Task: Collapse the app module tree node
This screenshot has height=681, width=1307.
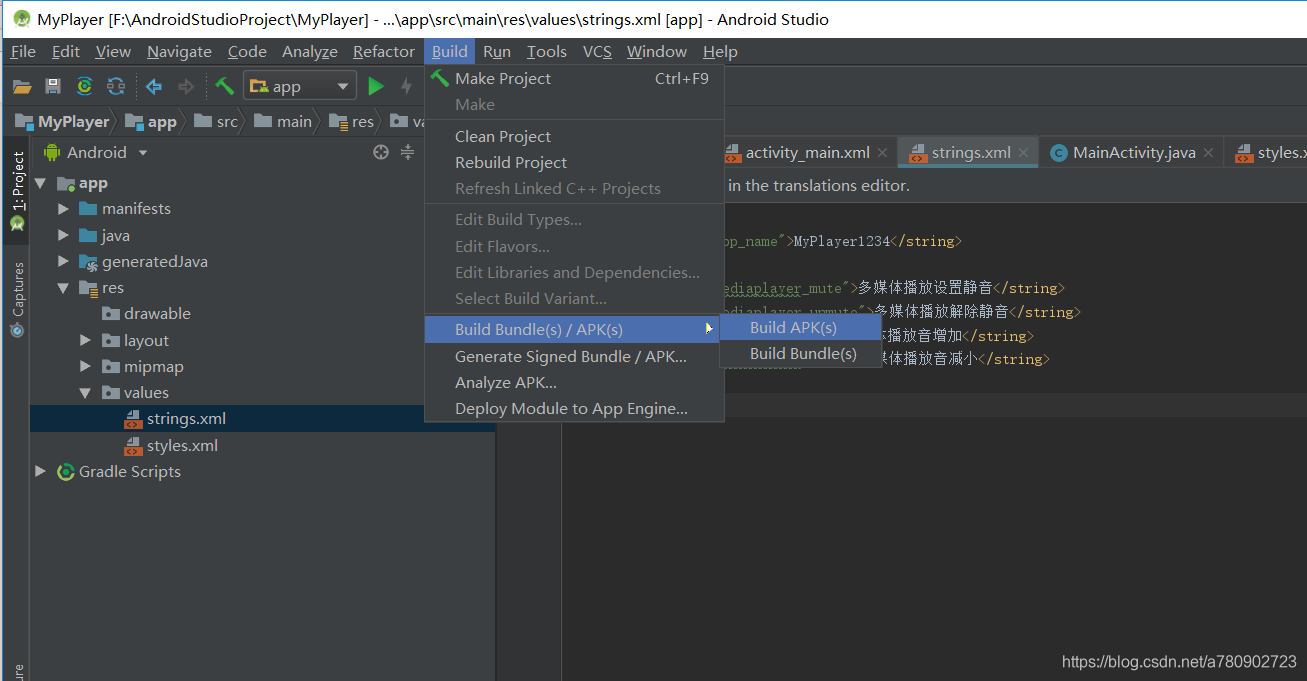Action: [41, 184]
